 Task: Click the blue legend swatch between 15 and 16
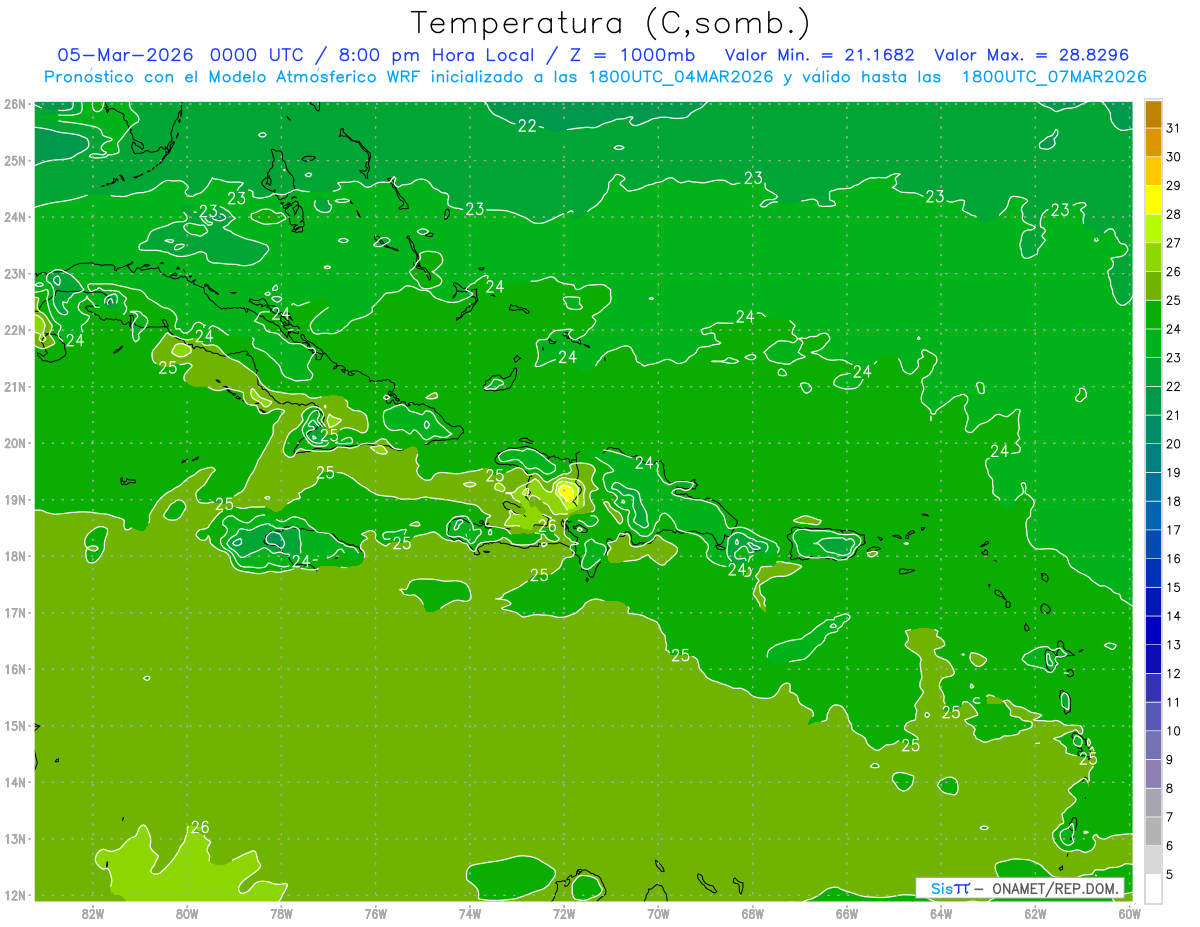1153,573
